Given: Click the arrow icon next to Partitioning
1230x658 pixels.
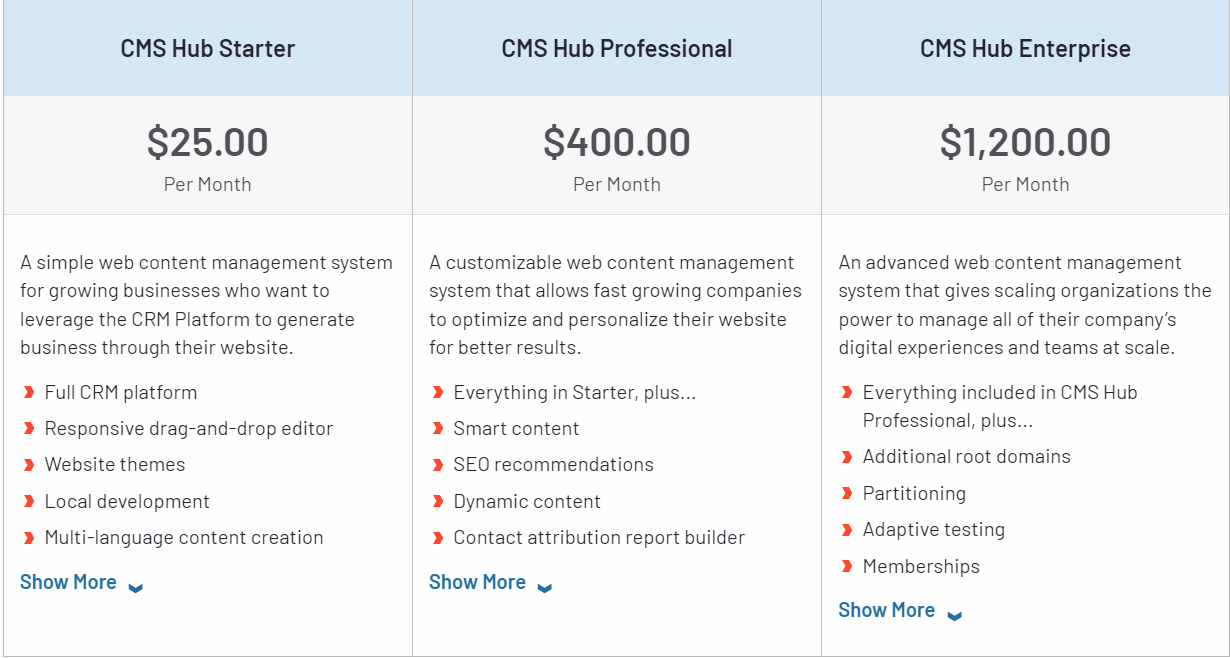Looking at the screenshot, I should [x=849, y=492].
